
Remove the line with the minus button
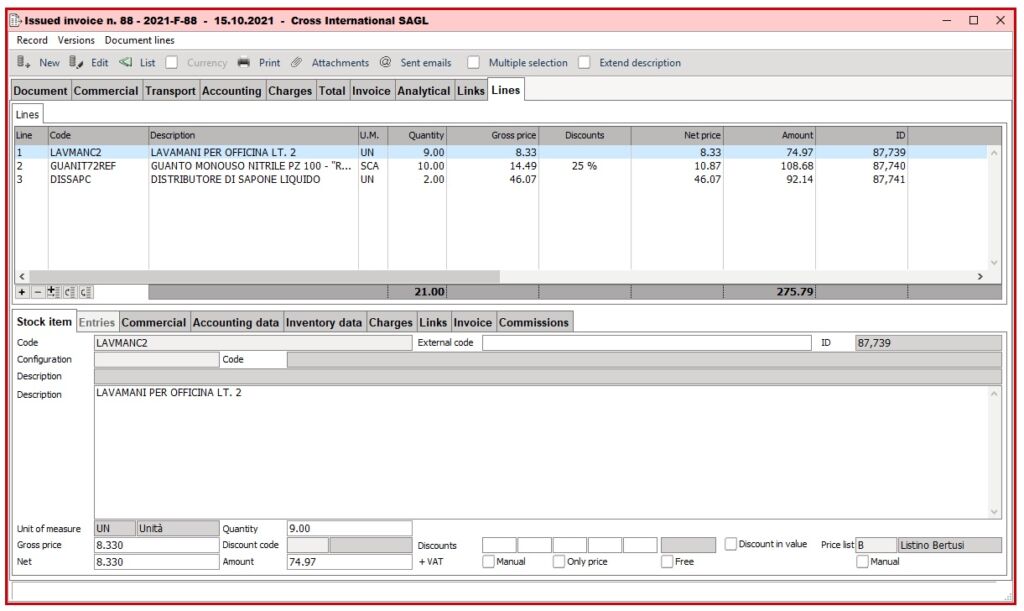pos(37,292)
